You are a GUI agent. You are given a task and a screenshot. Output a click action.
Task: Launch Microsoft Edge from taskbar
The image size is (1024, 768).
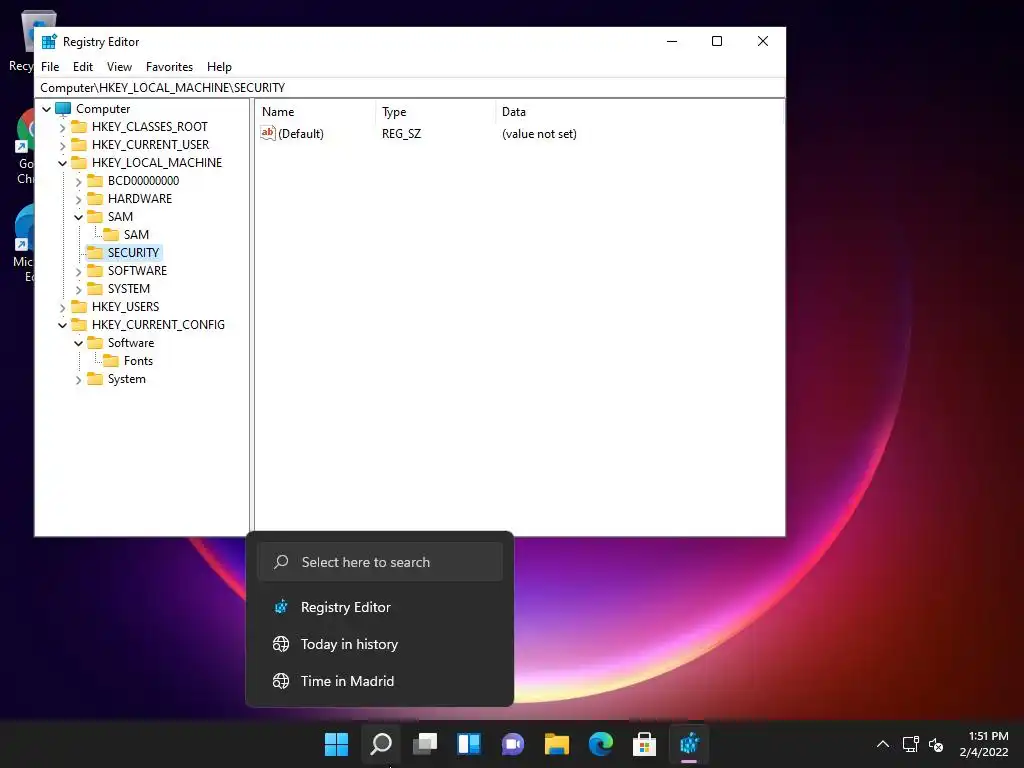600,744
